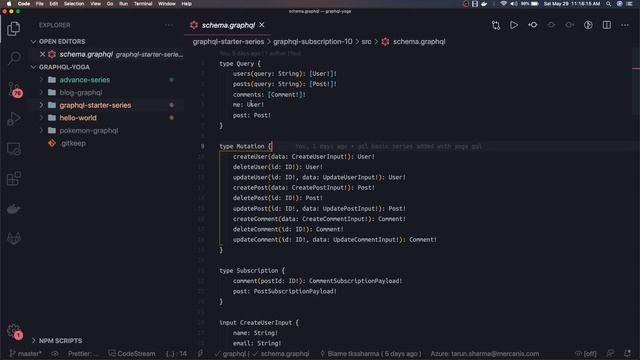Image resolution: width=640 pixels, height=360 pixels.
Task: Expand the pokemon-graphql folder
Action: click(41, 131)
